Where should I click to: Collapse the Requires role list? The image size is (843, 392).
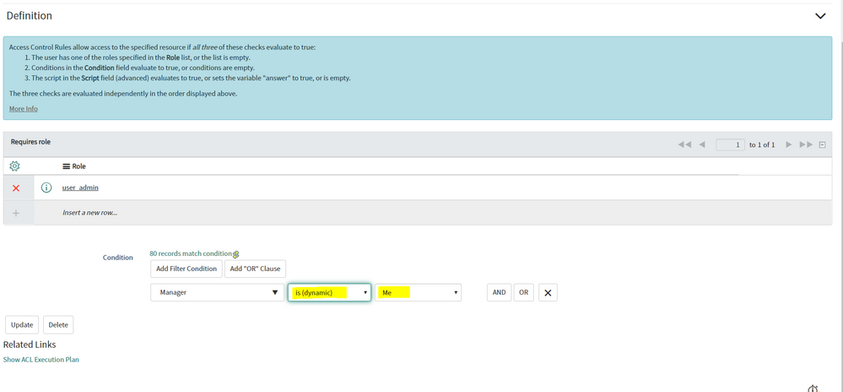pos(822,145)
